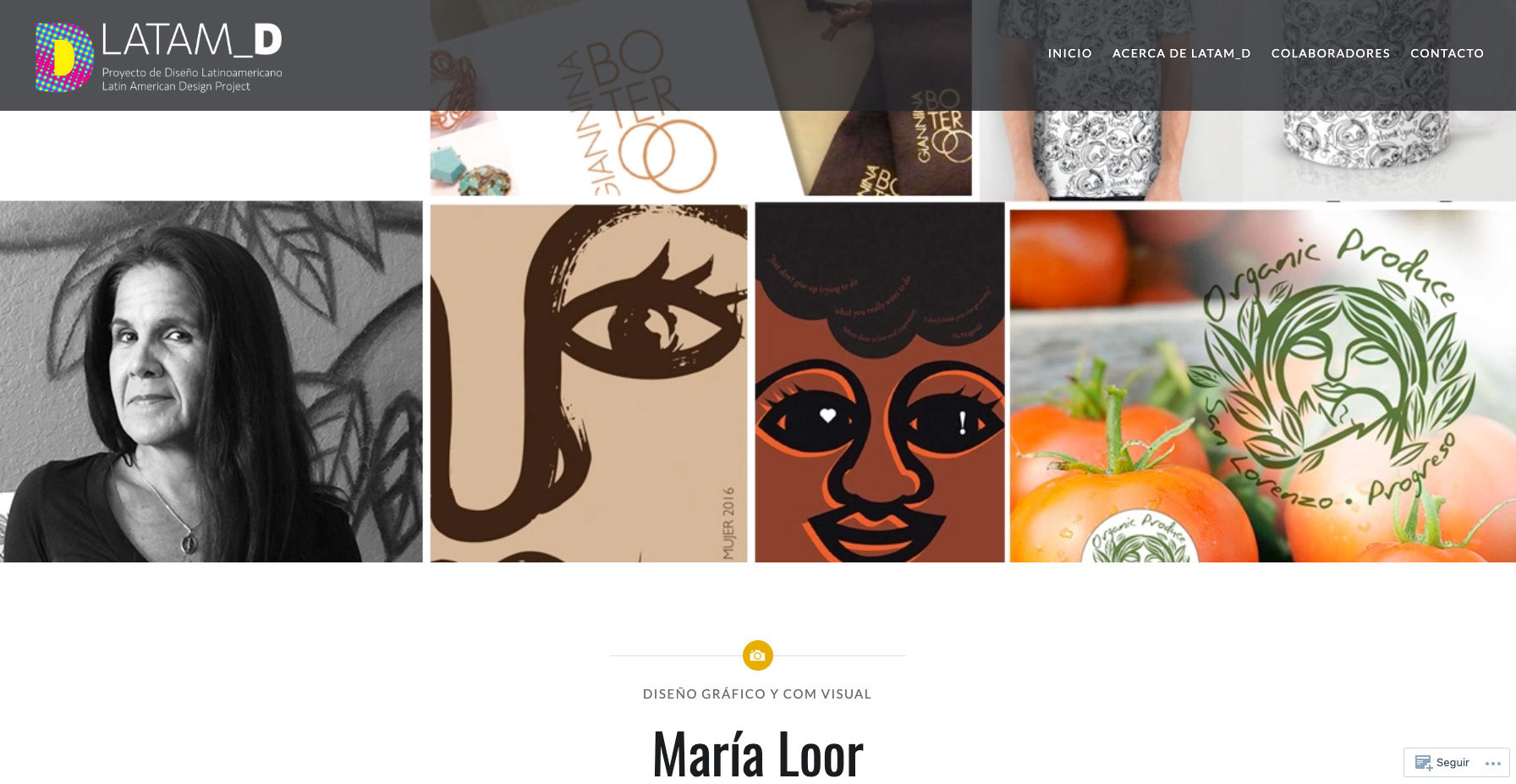View the black-and-white portrait photo
This screenshot has width=1516, height=784.
[x=211, y=381]
